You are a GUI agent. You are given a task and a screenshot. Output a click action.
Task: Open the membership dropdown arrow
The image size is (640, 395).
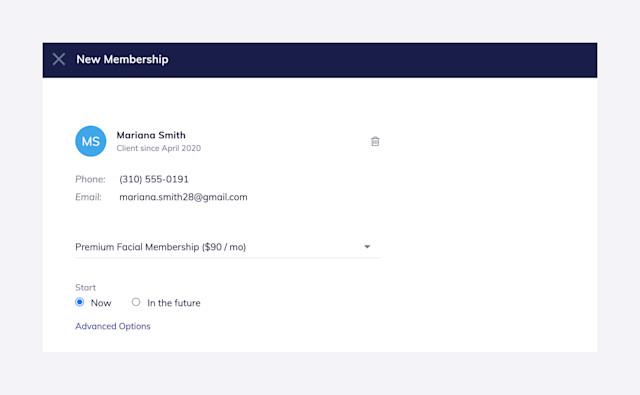(x=367, y=246)
